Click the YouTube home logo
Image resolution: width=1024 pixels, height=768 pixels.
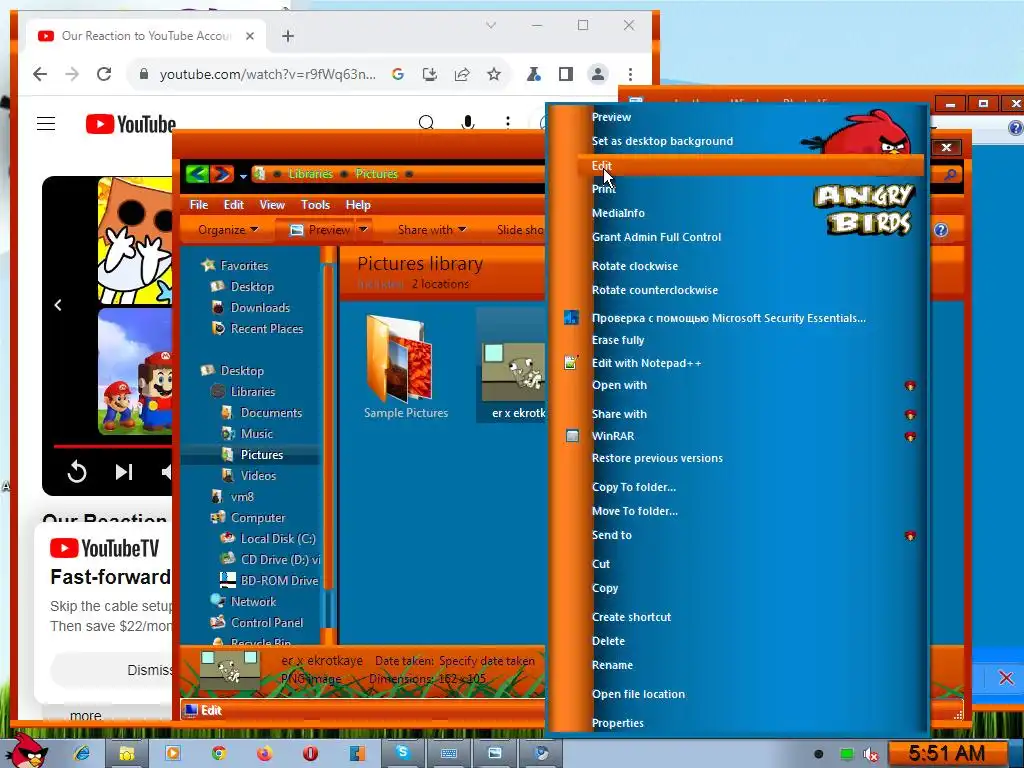pyautogui.click(x=131, y=123)
